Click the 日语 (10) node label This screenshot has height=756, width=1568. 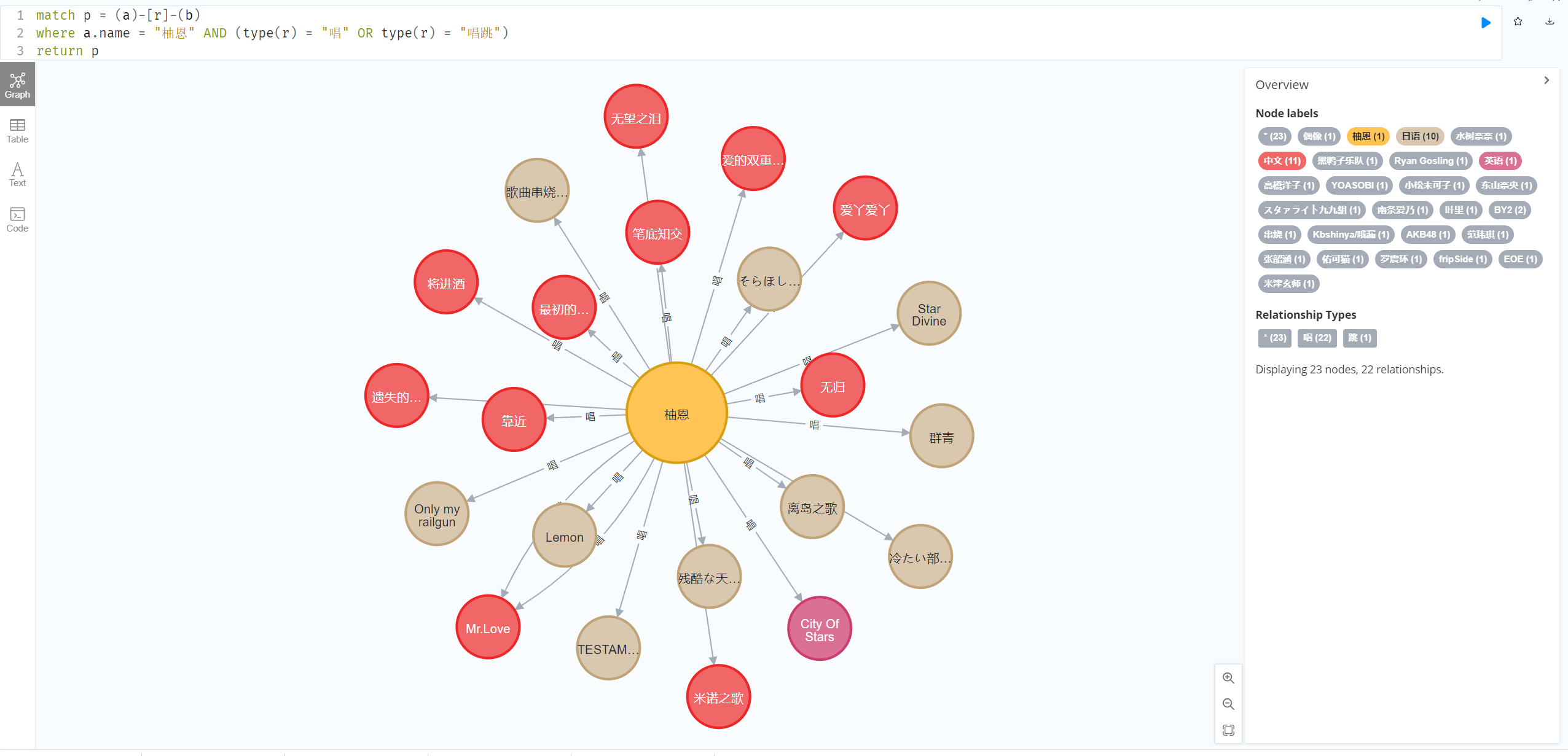(1419, 136)
